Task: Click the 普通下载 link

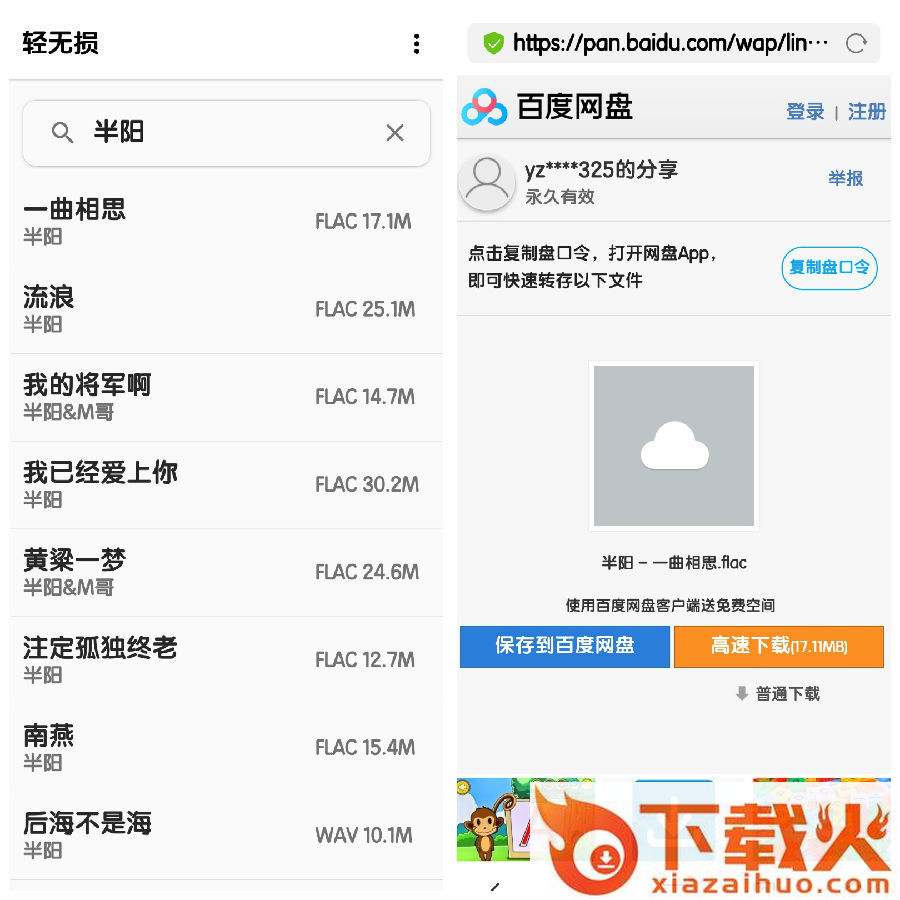Action: [788, 694]
